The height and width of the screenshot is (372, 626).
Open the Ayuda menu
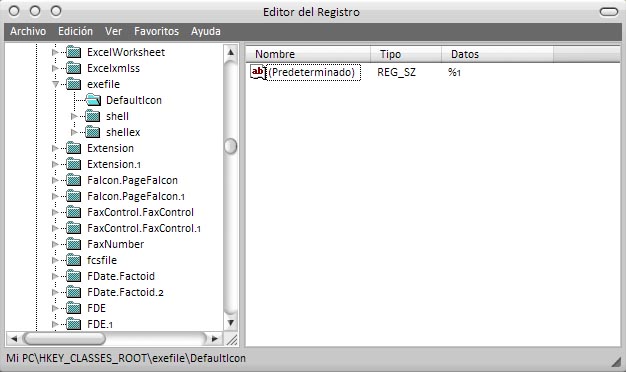206,31
